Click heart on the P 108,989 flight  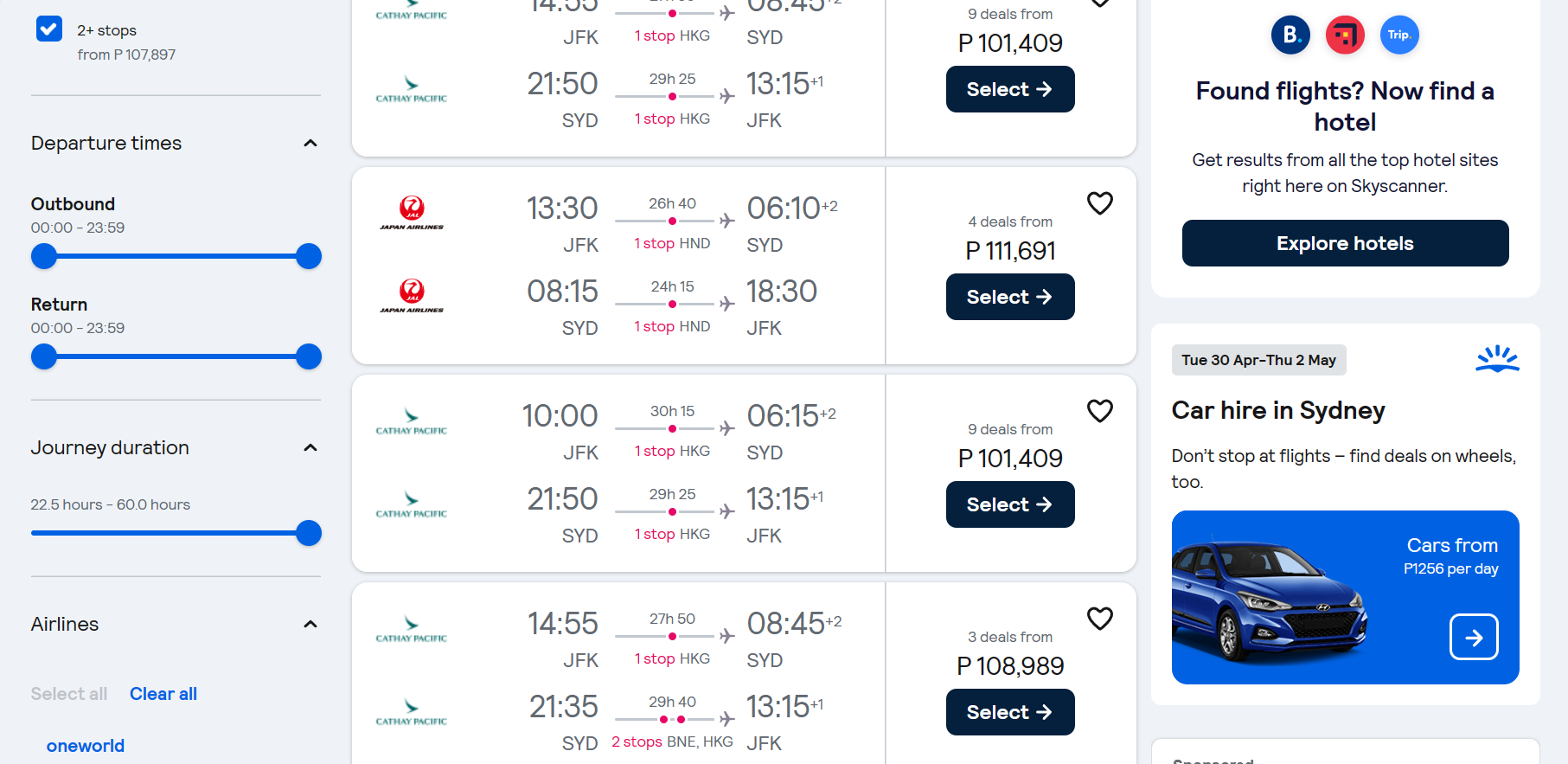[1099, 619]
